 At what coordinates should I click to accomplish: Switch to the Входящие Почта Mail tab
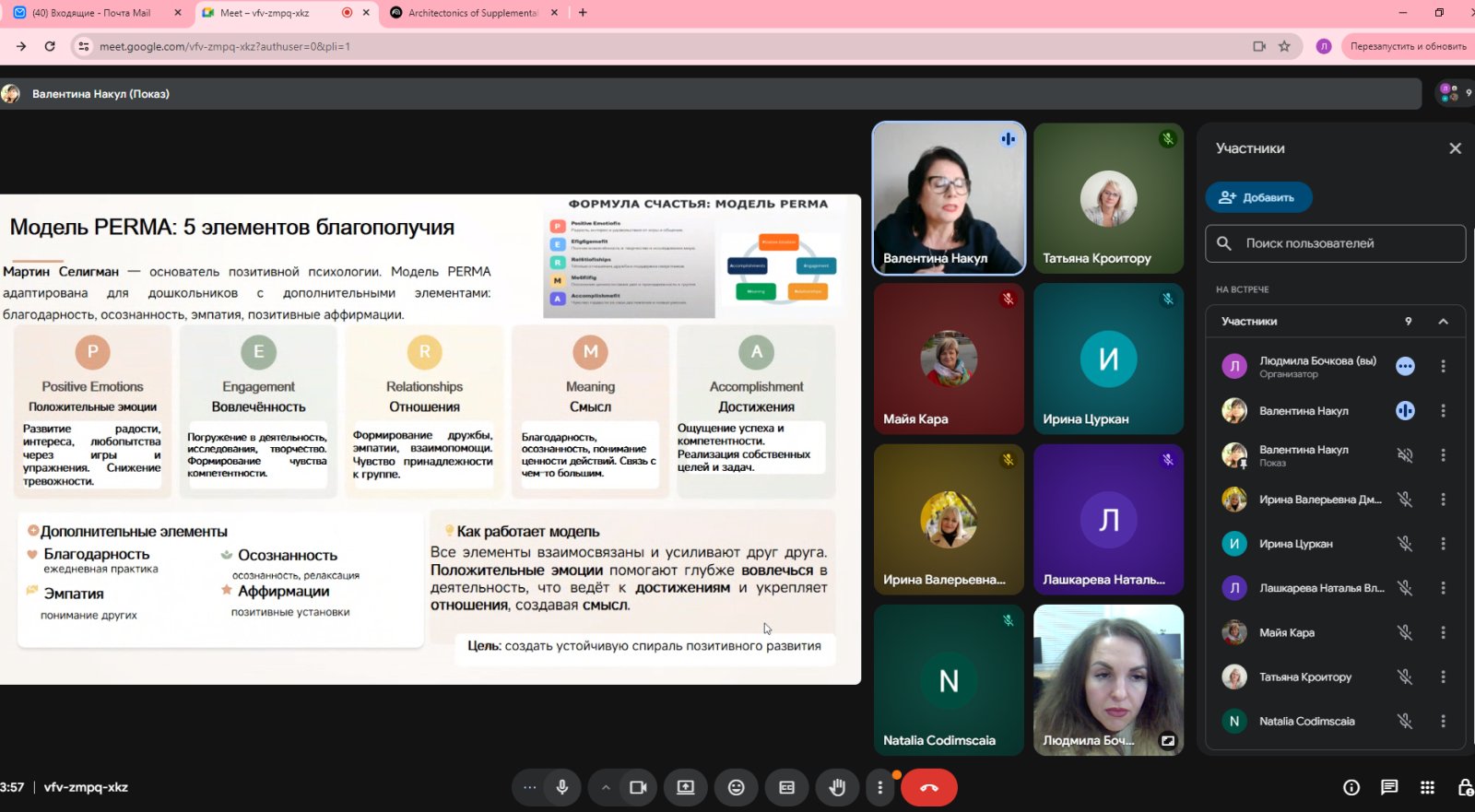90,13
